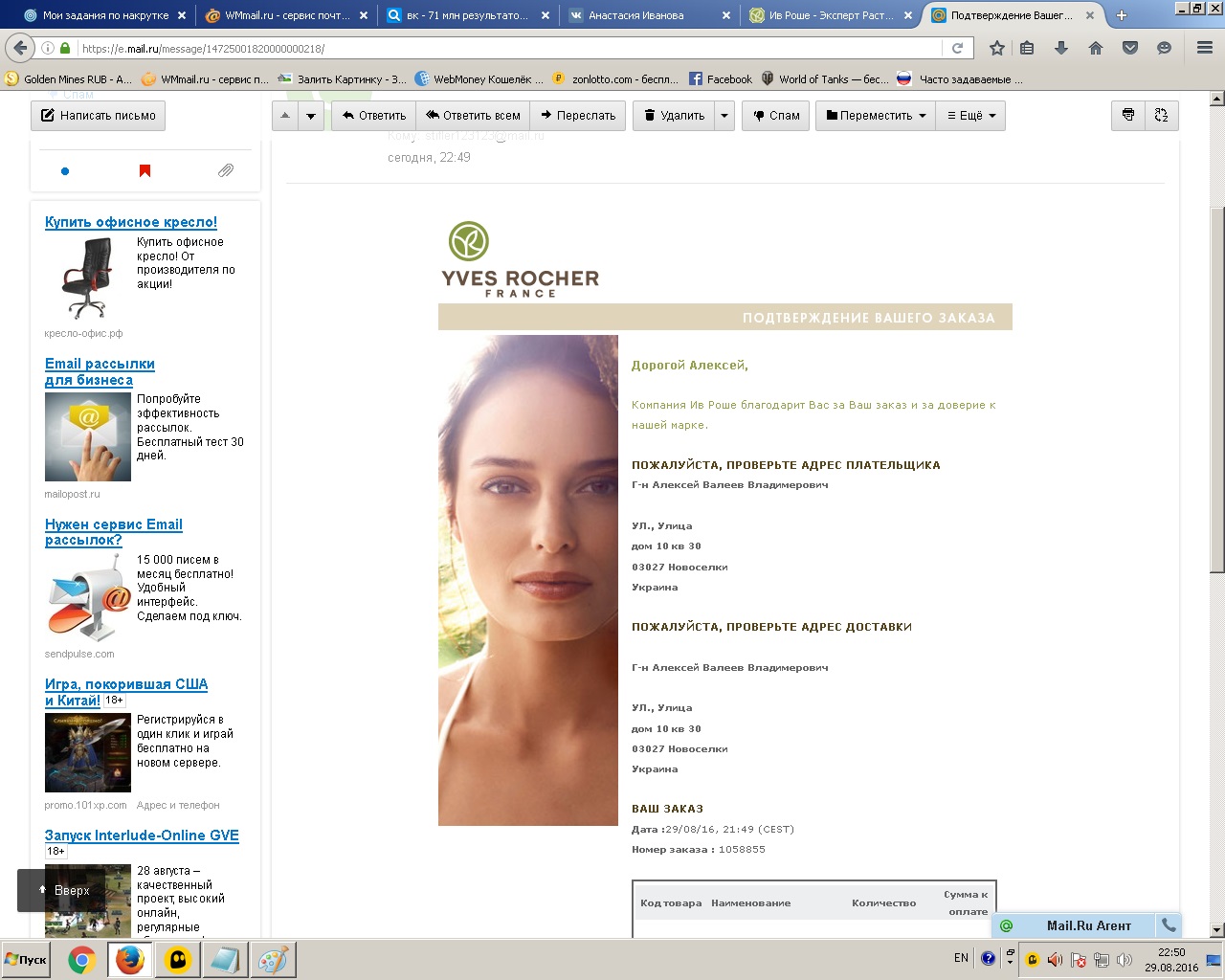Bookmark this page with the star icon

(997, 48)
